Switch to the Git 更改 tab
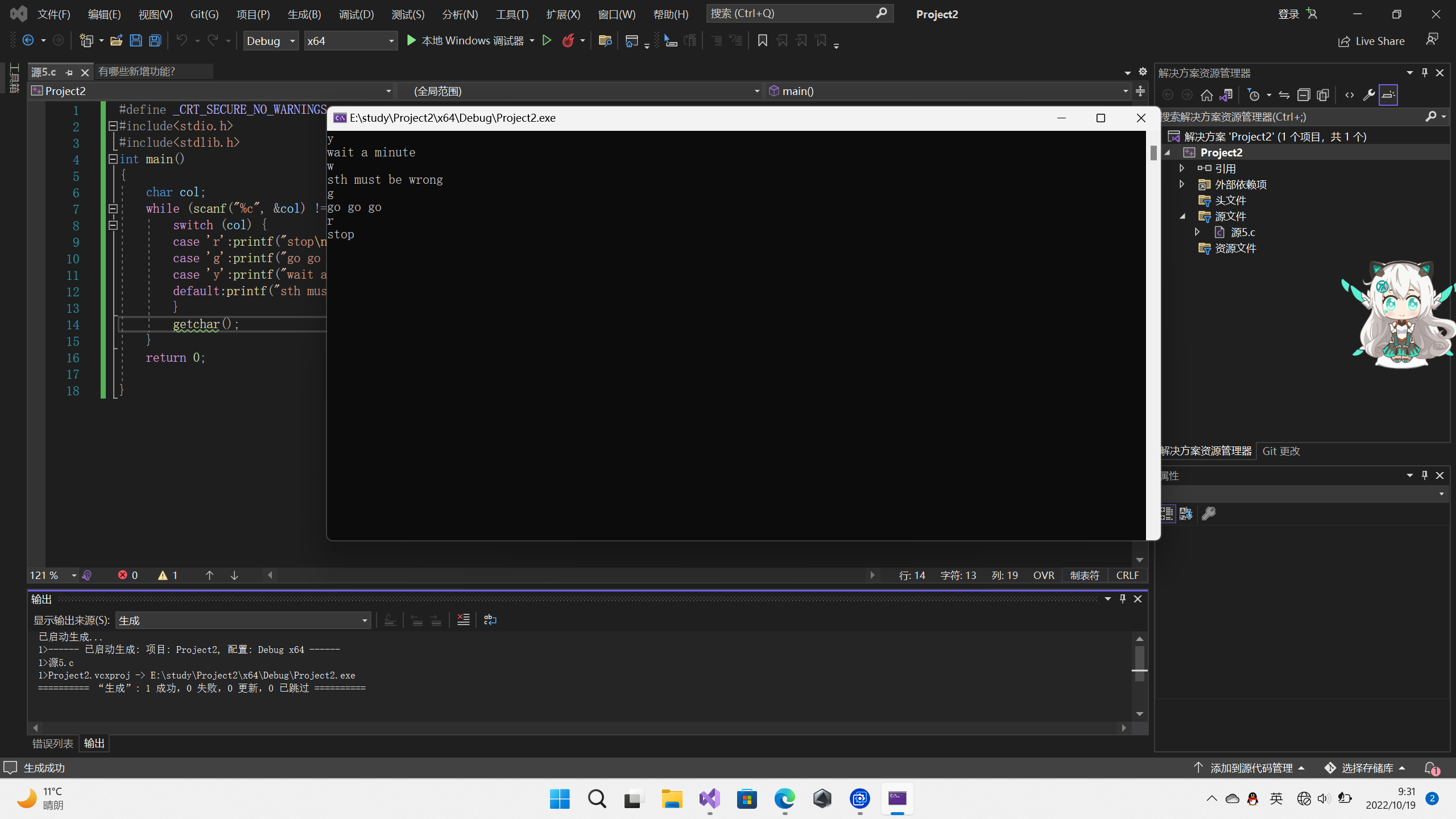The height and width of the screenshot is (819, 1456). pyautogui.click(x=1281, y=451)
